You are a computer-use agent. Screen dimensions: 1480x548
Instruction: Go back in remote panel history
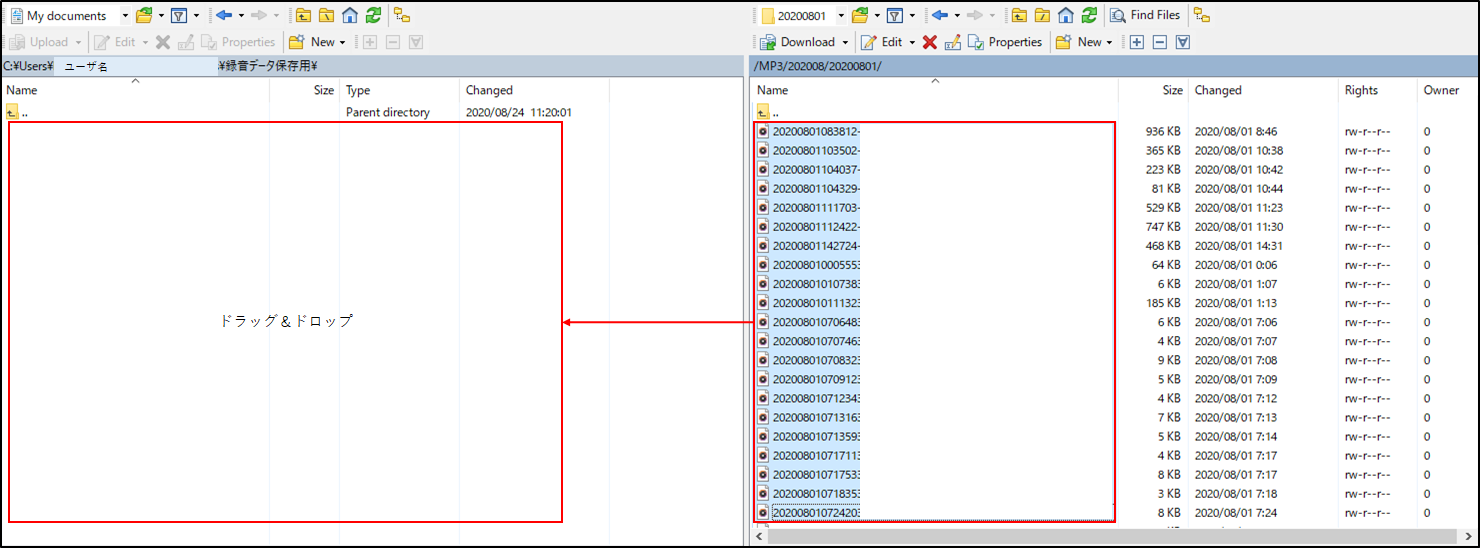939,15
